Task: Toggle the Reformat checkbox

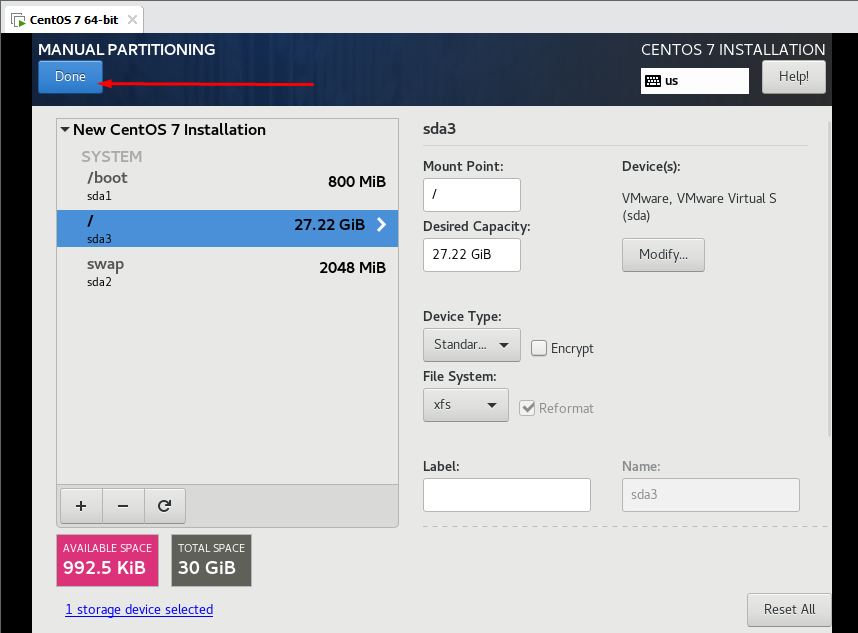Action: pyautogui.click(x=527, y=408)
